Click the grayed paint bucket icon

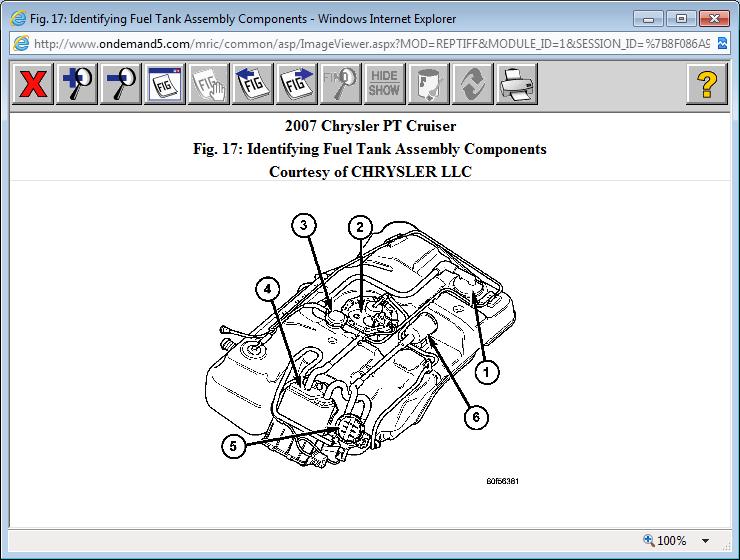click(429, 84)
